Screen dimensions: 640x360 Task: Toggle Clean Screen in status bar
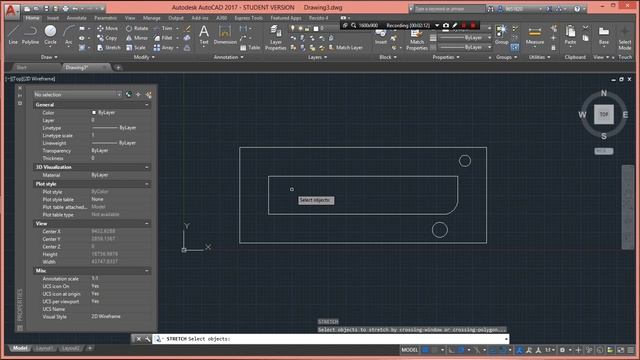(x=621, y=350)
